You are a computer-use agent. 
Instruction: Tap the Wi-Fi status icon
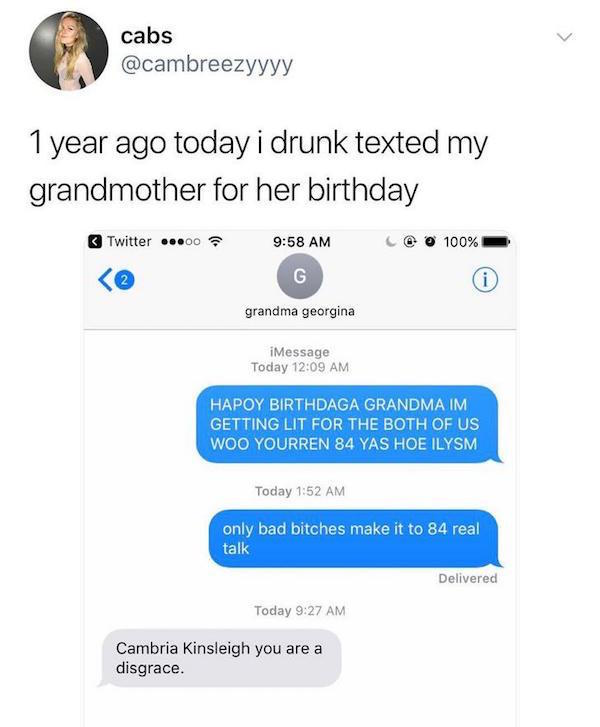pos(216,241)
